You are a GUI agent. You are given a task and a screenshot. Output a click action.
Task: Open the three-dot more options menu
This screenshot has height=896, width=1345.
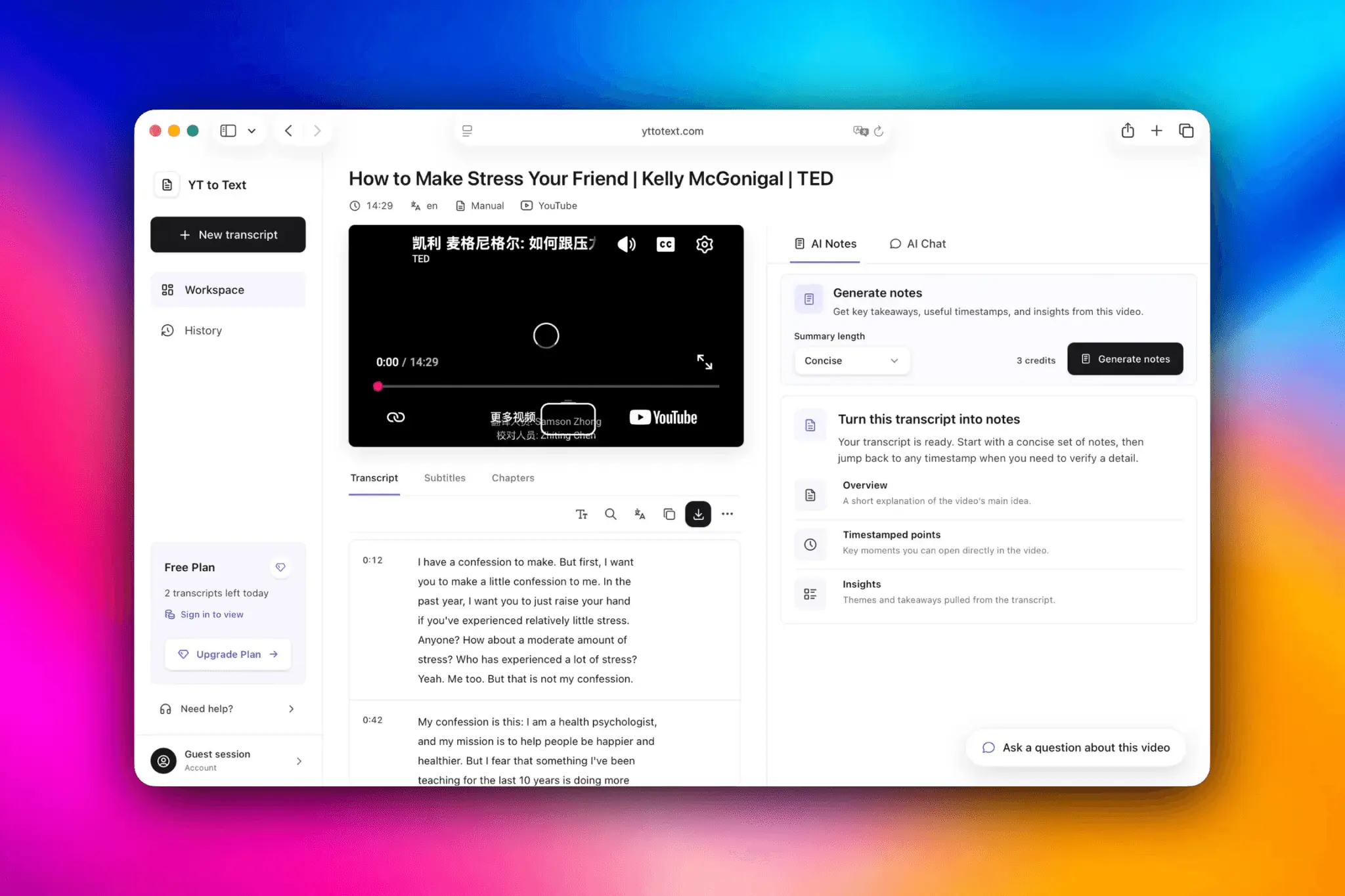point(727,514)
